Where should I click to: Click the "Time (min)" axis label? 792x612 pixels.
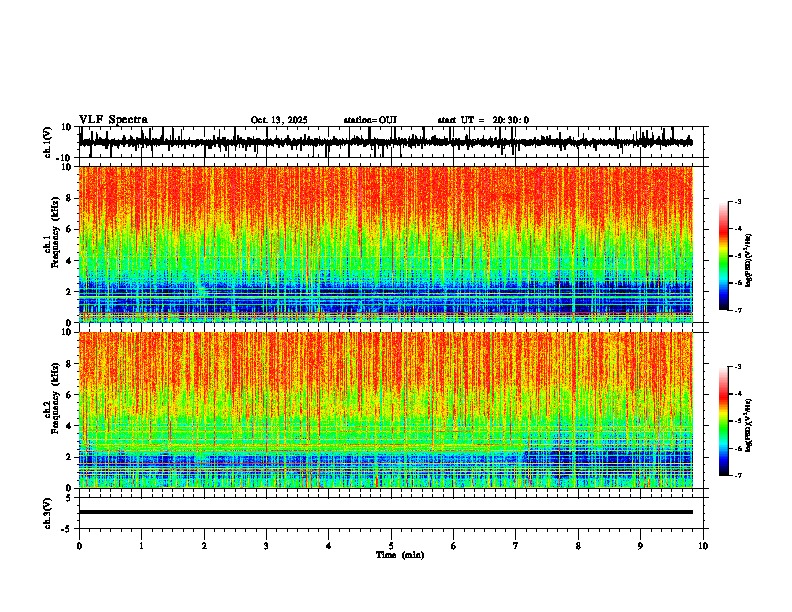(x=400, y=555)
